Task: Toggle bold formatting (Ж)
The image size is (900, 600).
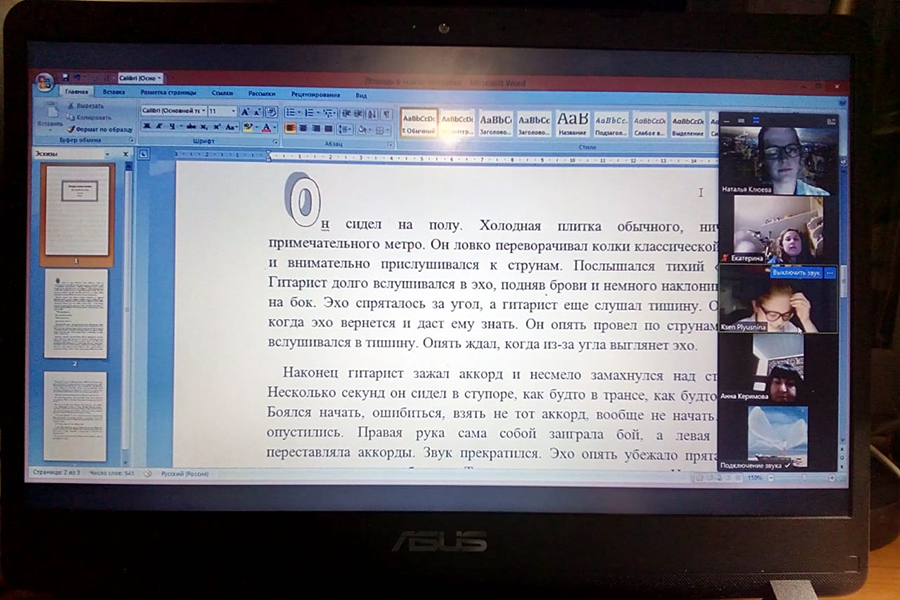Action: click(146, 127)
